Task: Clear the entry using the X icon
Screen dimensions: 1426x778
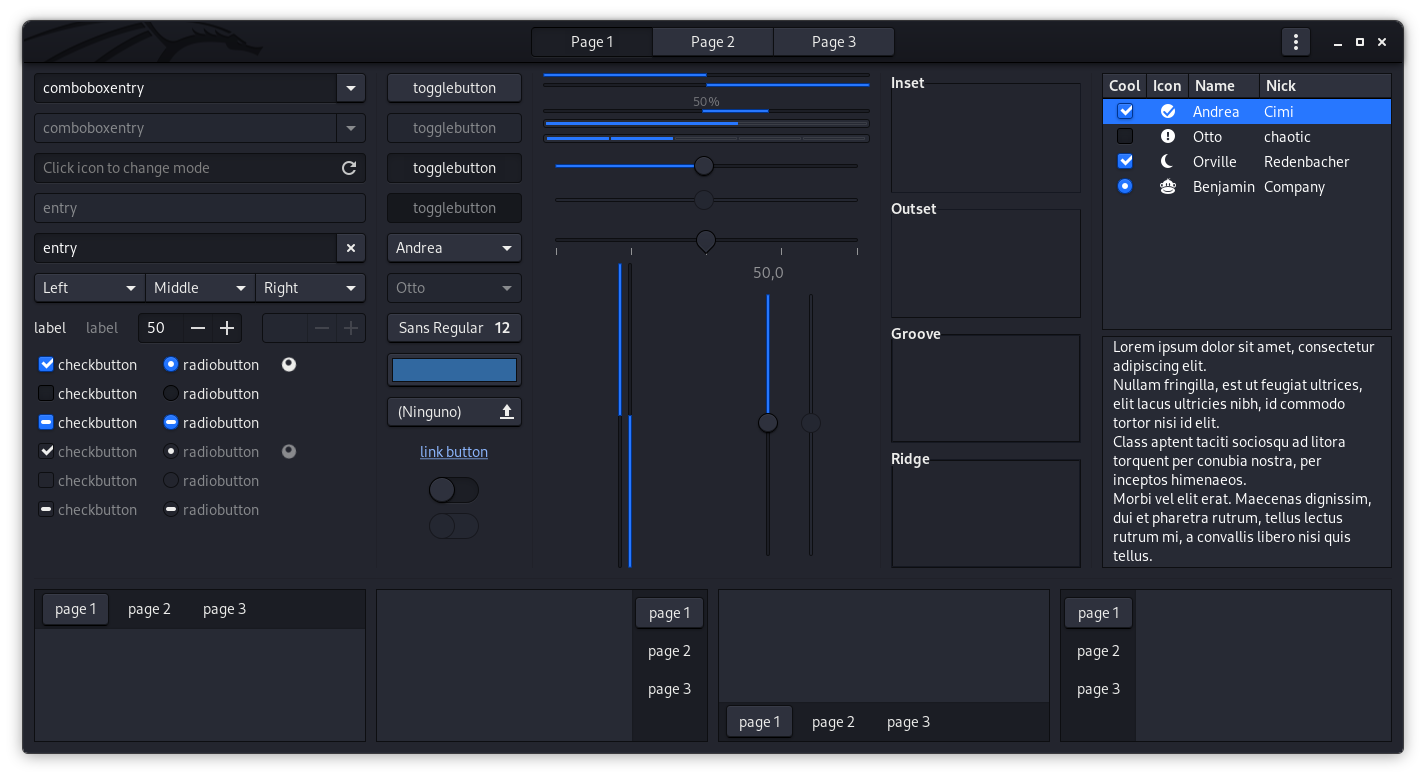Action: coord(350,248)
